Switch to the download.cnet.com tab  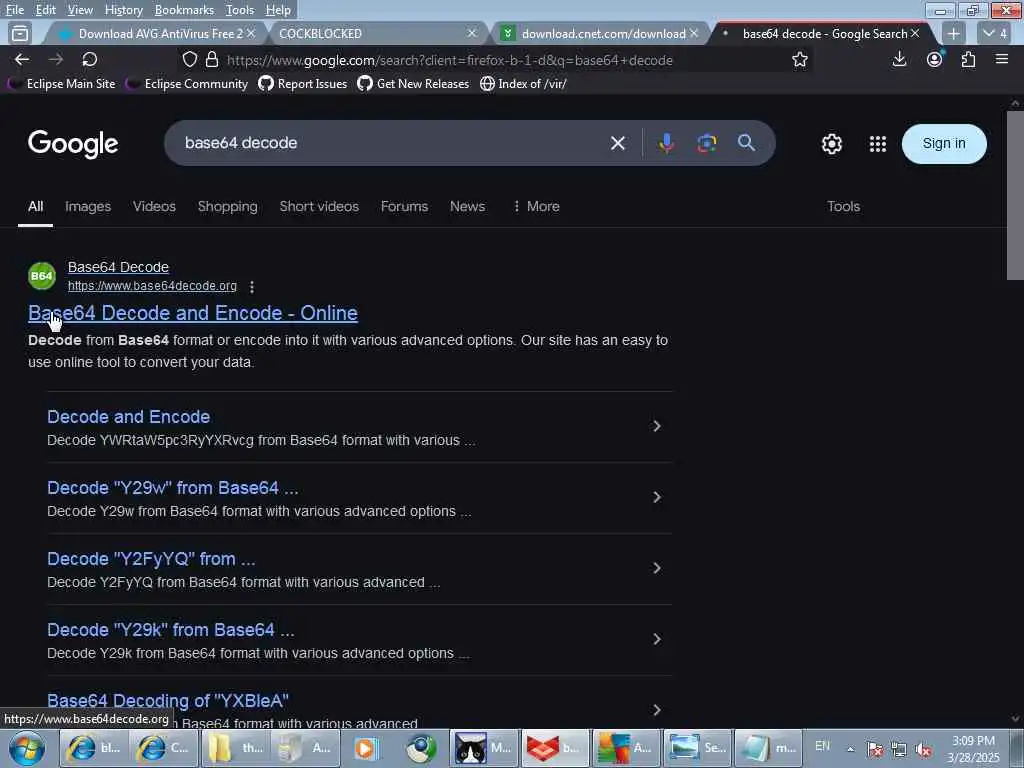pyautogui.click(x=601, y=33)
